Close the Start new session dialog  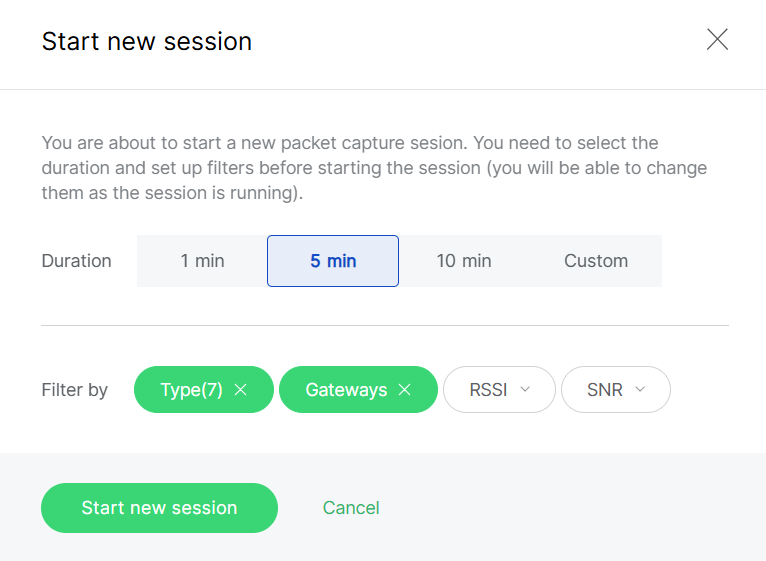point(717,40)
